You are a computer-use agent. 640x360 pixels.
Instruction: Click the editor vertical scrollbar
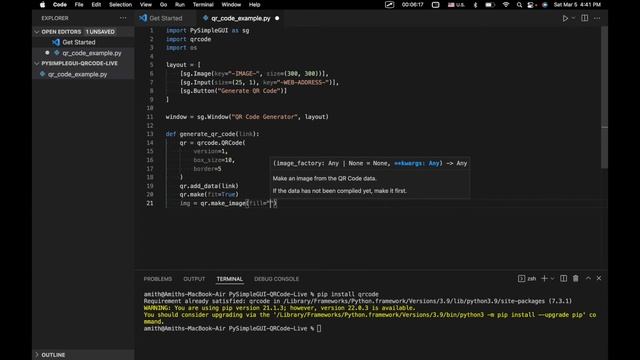pyautogui.click(x=604, y=97)
